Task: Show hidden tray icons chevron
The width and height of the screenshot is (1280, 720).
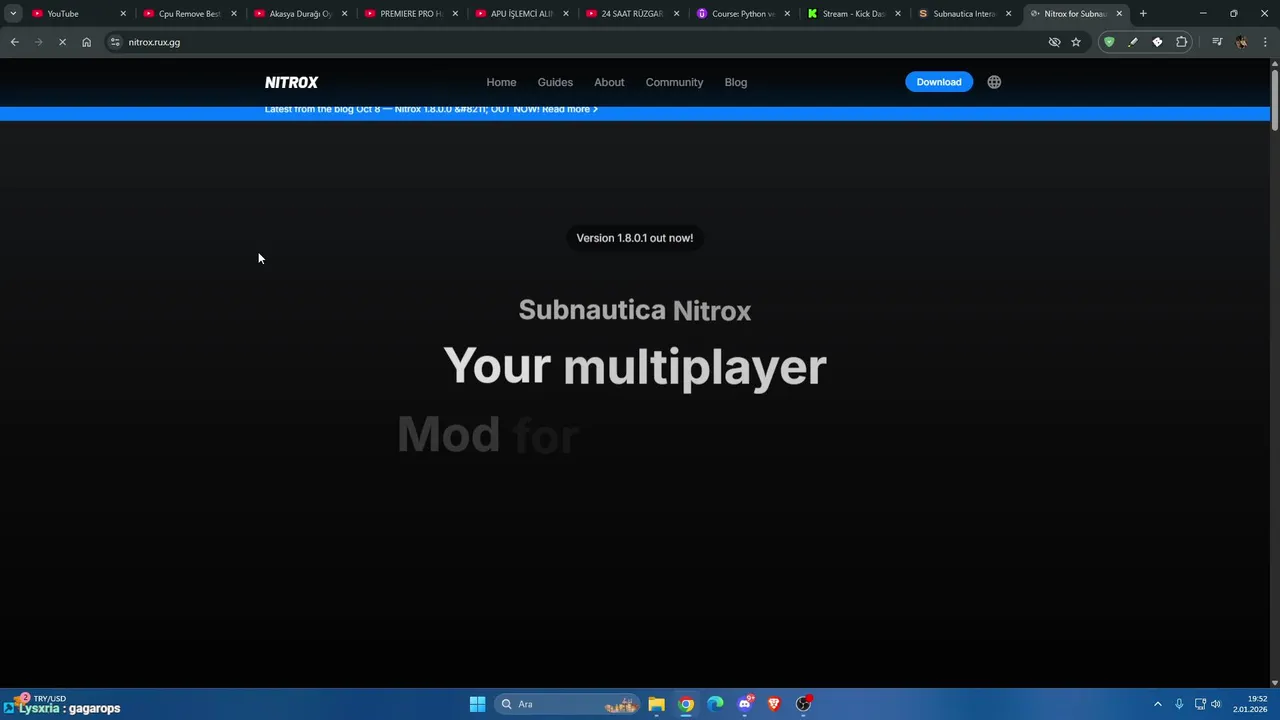Action: point(1158,704)
